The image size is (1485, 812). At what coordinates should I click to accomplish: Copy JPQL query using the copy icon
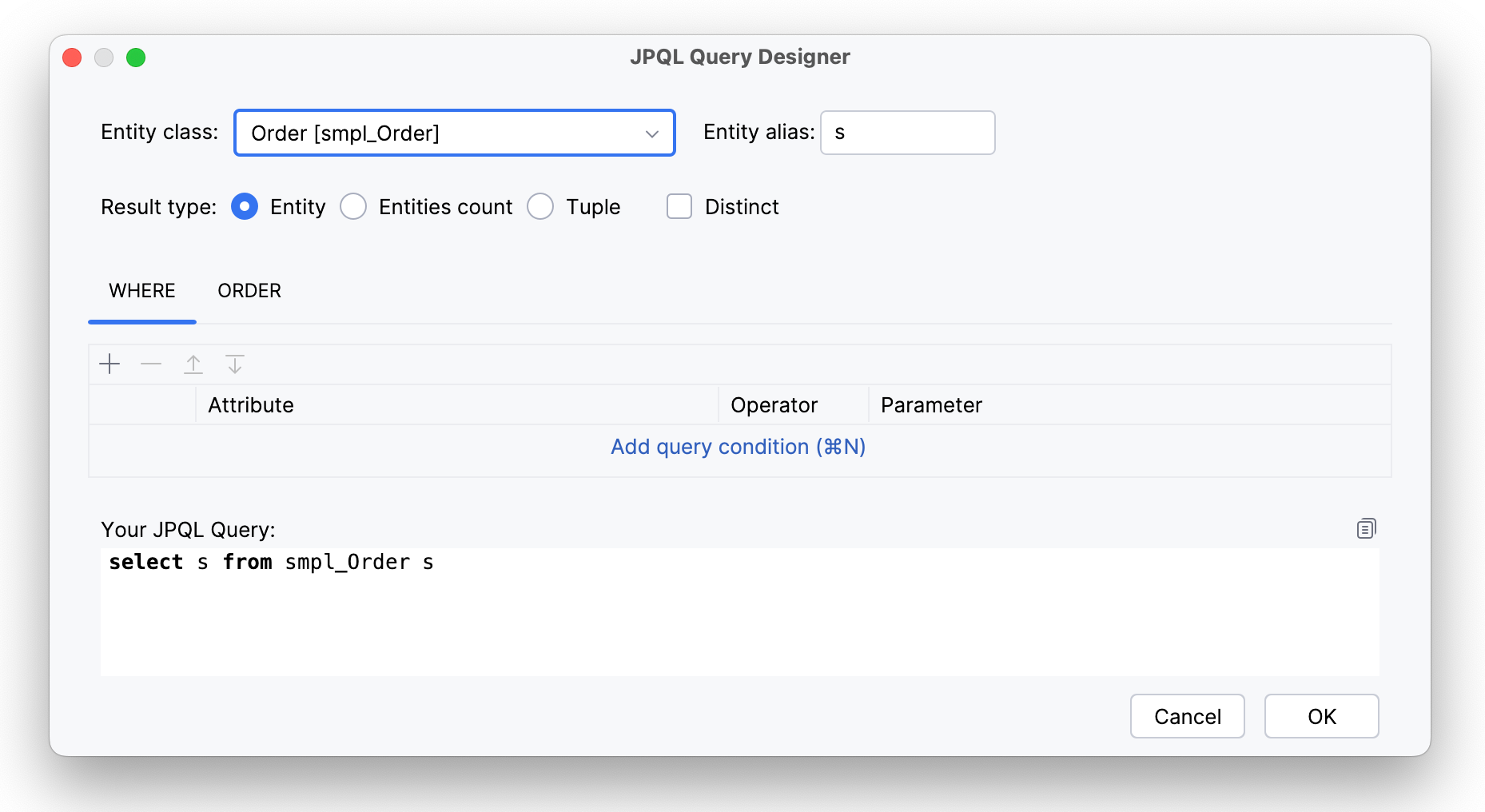(1366, 528)
